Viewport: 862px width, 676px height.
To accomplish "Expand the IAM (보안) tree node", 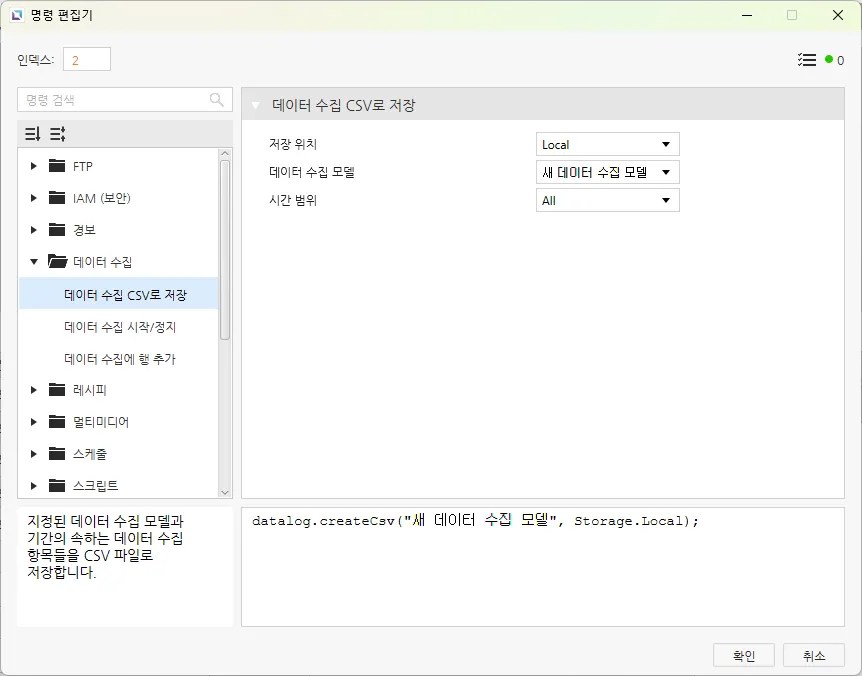I will [34, 198].
